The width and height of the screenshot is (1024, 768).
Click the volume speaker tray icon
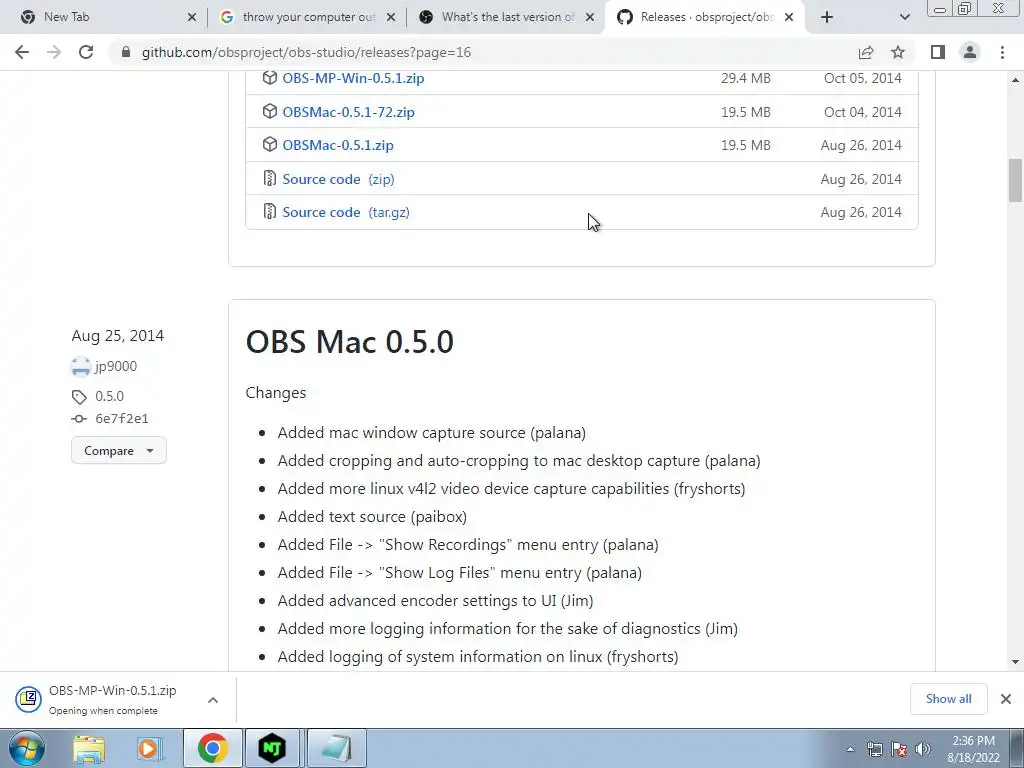click(x=923, y=749)
